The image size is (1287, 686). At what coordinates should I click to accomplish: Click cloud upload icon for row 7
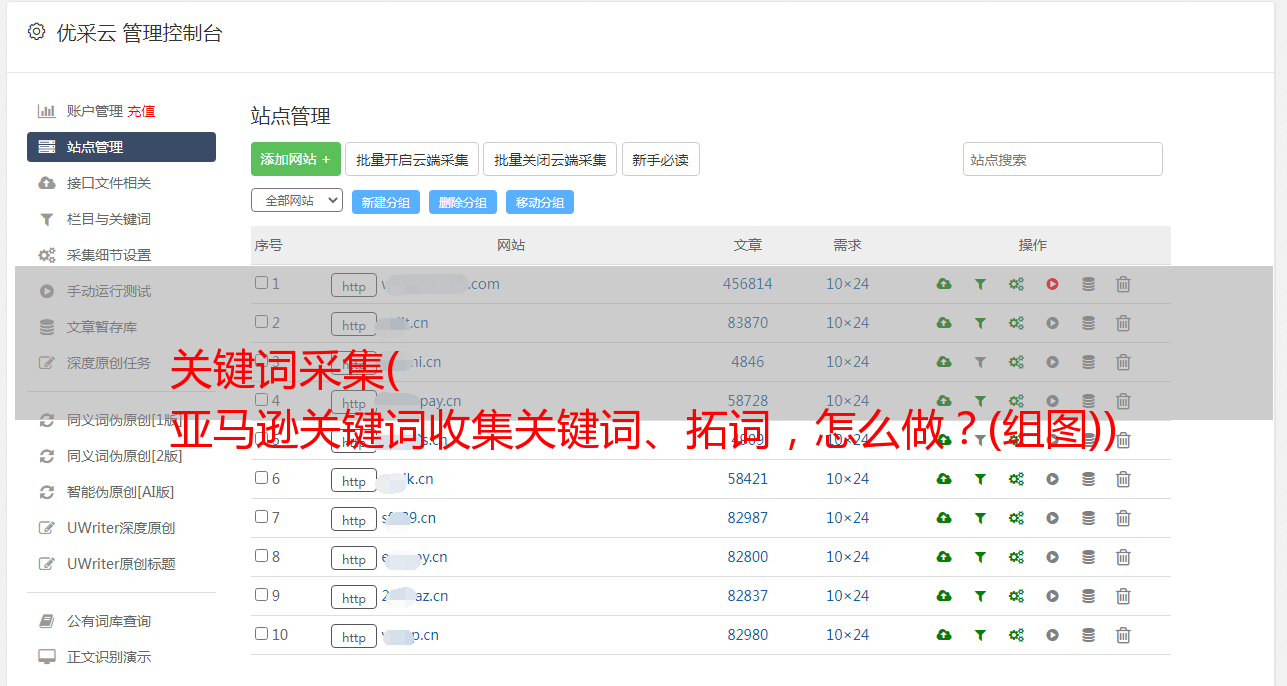pos(944,518)
